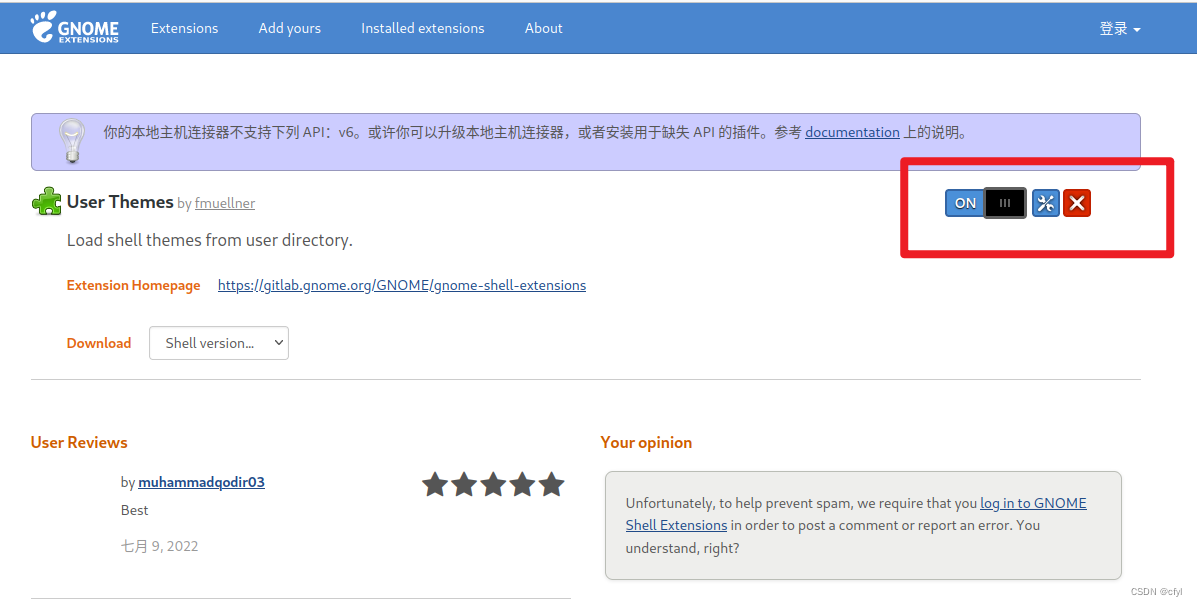Image resolution: width=1197 pixels, height=606 pixels.
Task: Click the five-star rating of the review
Action: pyautogui.click(x=493, y=484)
